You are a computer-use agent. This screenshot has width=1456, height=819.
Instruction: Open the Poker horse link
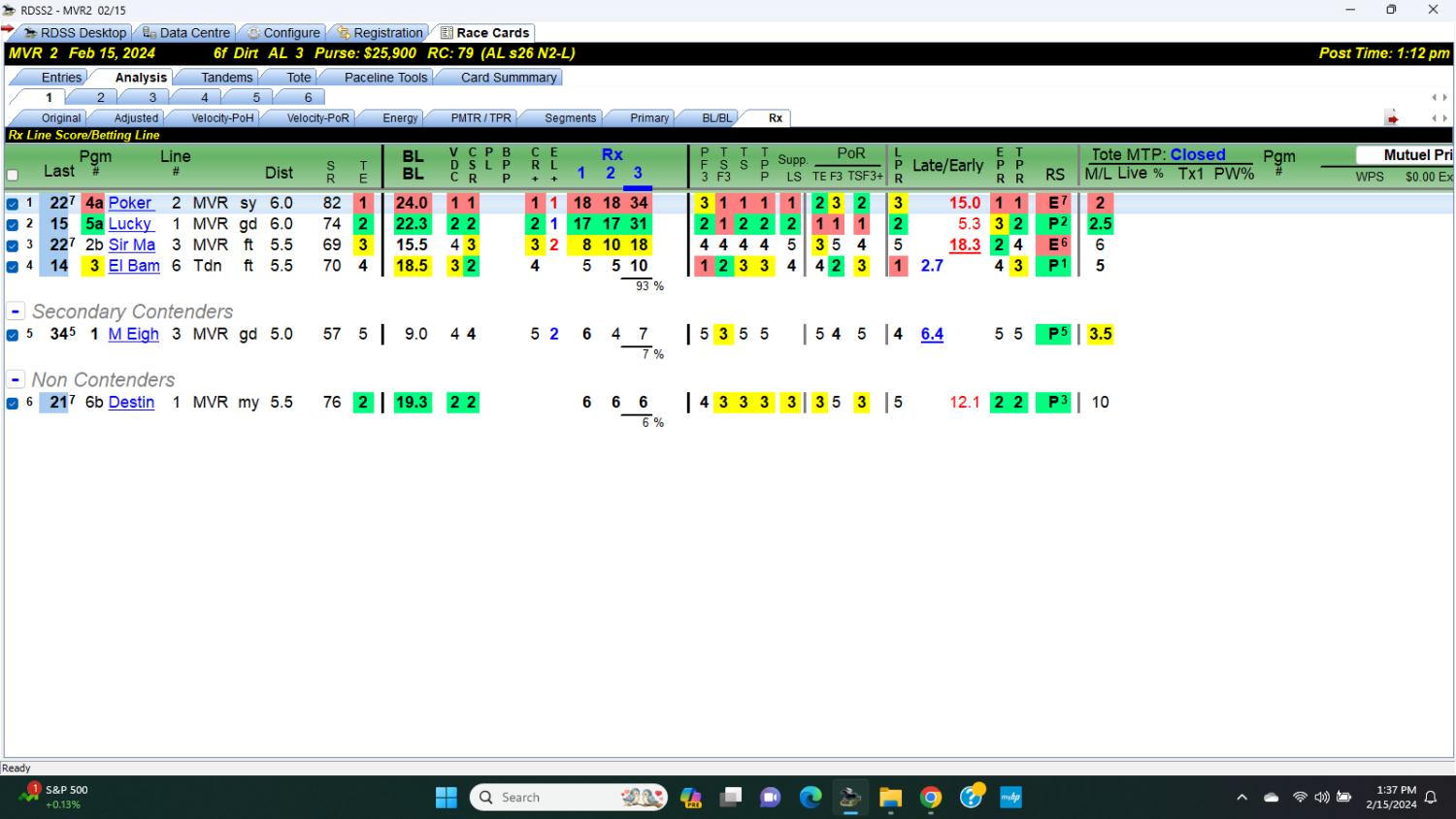(130, 203)
